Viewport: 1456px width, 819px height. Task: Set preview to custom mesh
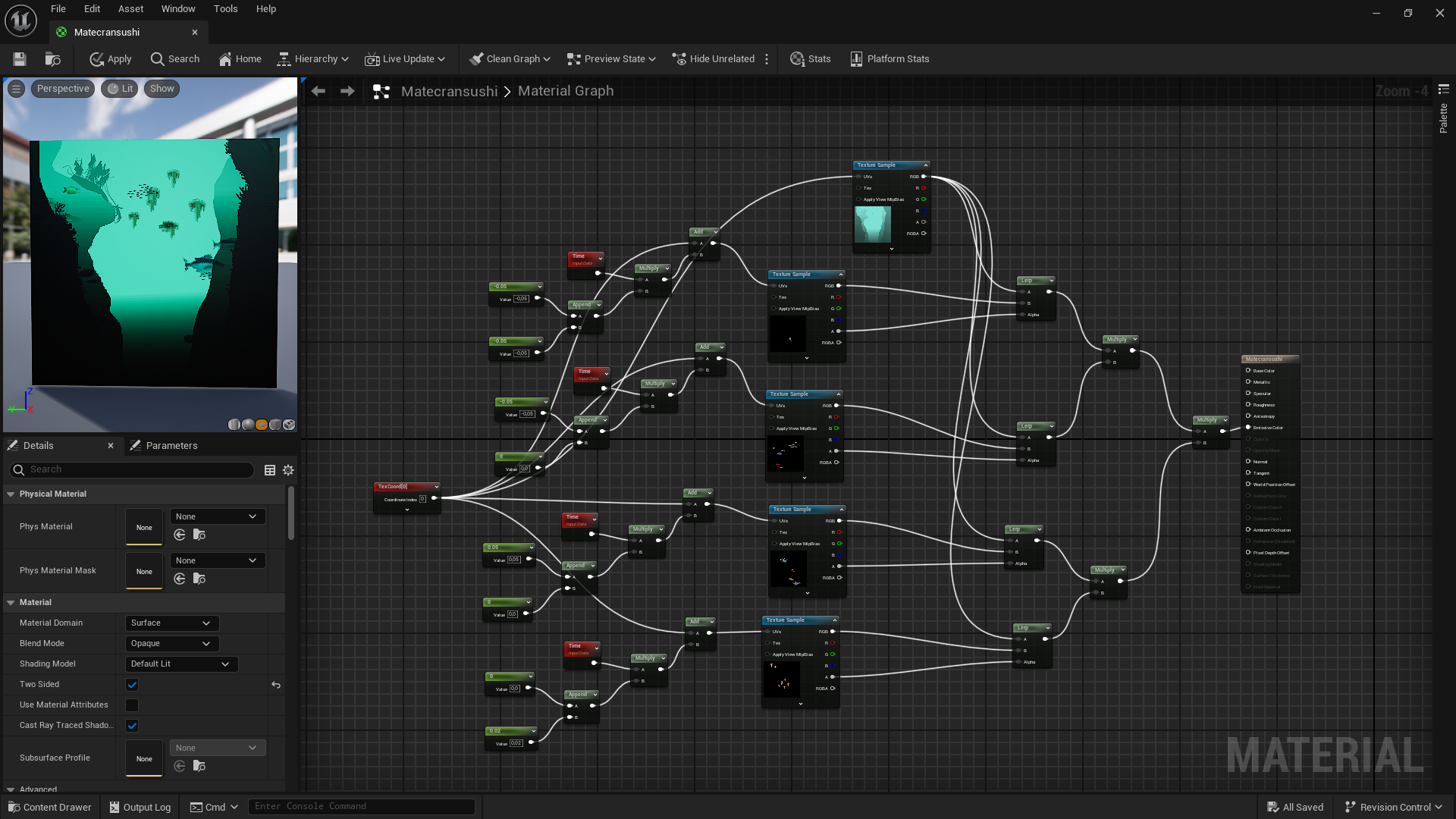point(289,425)
